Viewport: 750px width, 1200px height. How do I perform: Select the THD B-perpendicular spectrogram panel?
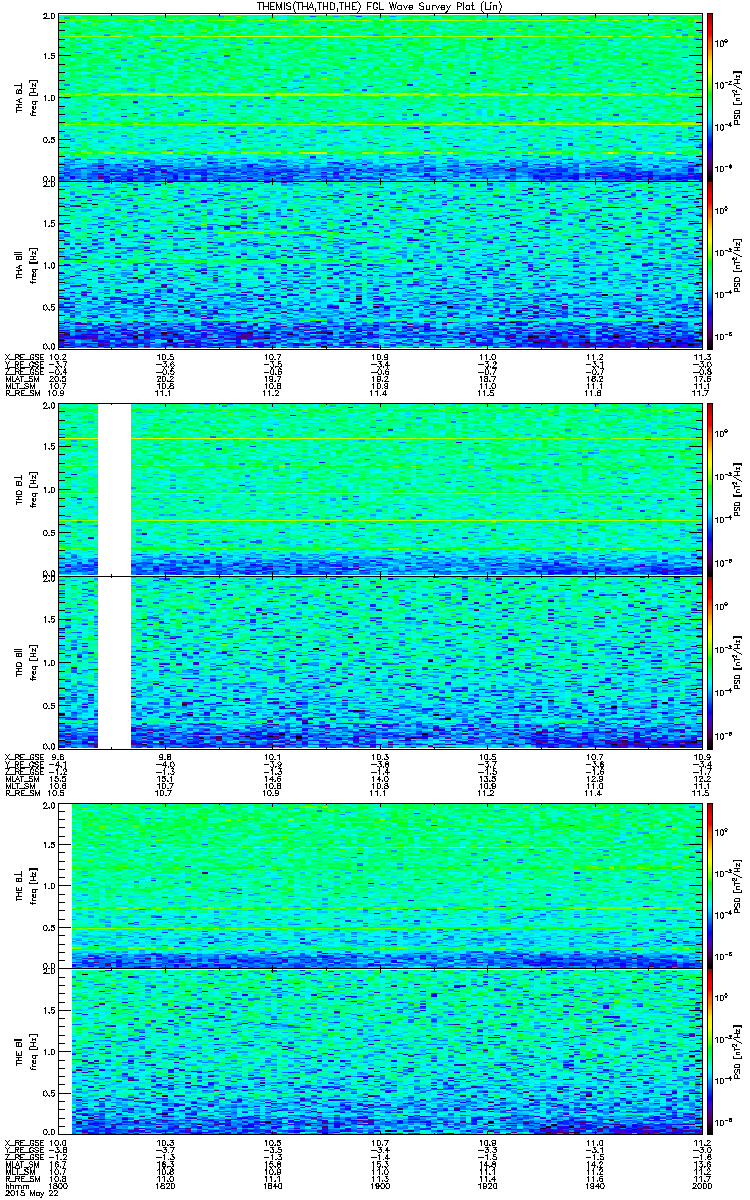(x=380, y=490)
